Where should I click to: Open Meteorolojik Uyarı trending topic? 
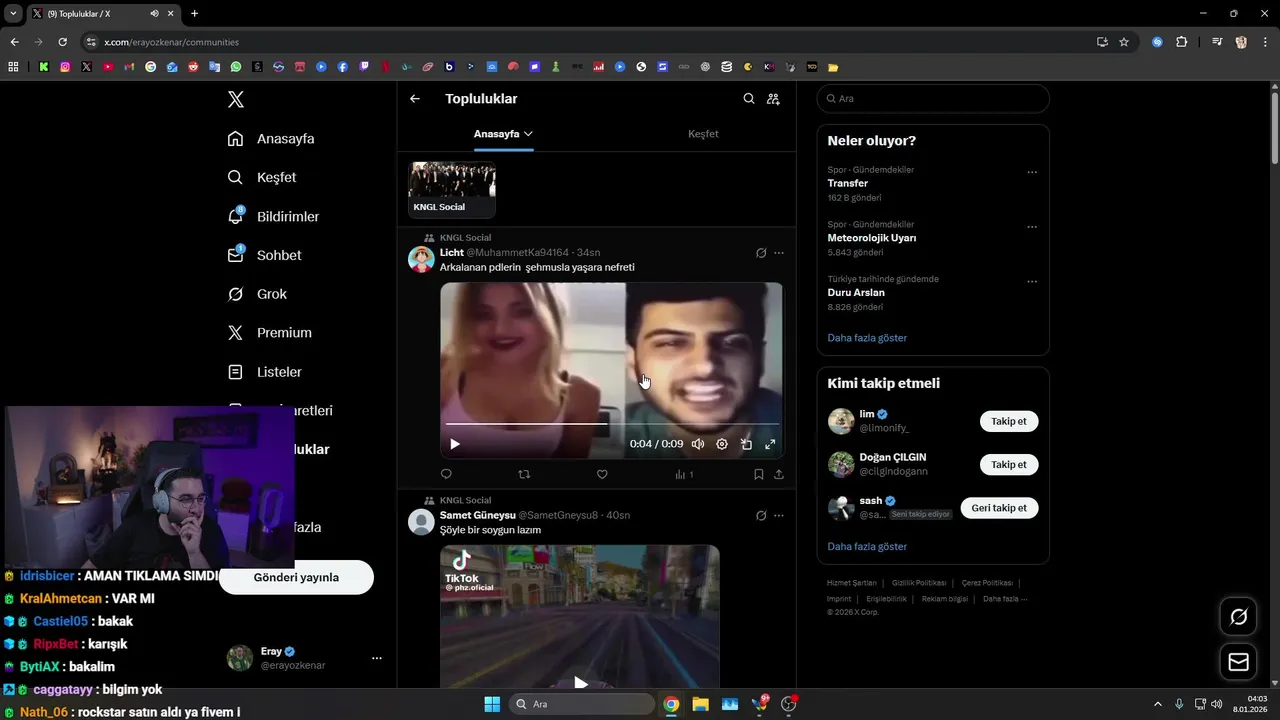click(x=872, y=238)
